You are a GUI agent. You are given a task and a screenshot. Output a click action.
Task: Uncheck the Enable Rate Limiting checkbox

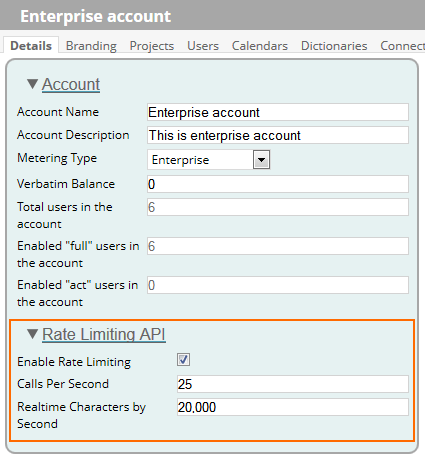pyautogui.click(x=183, y=360)
